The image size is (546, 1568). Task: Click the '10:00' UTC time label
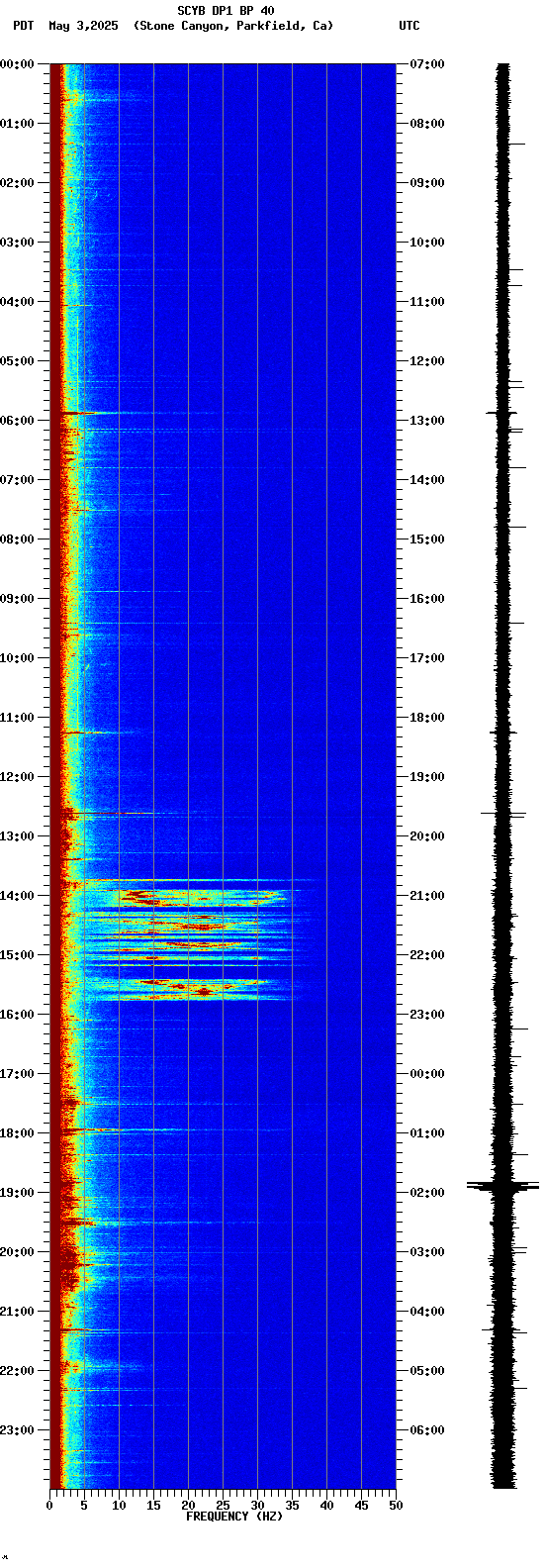pos(426,243)
